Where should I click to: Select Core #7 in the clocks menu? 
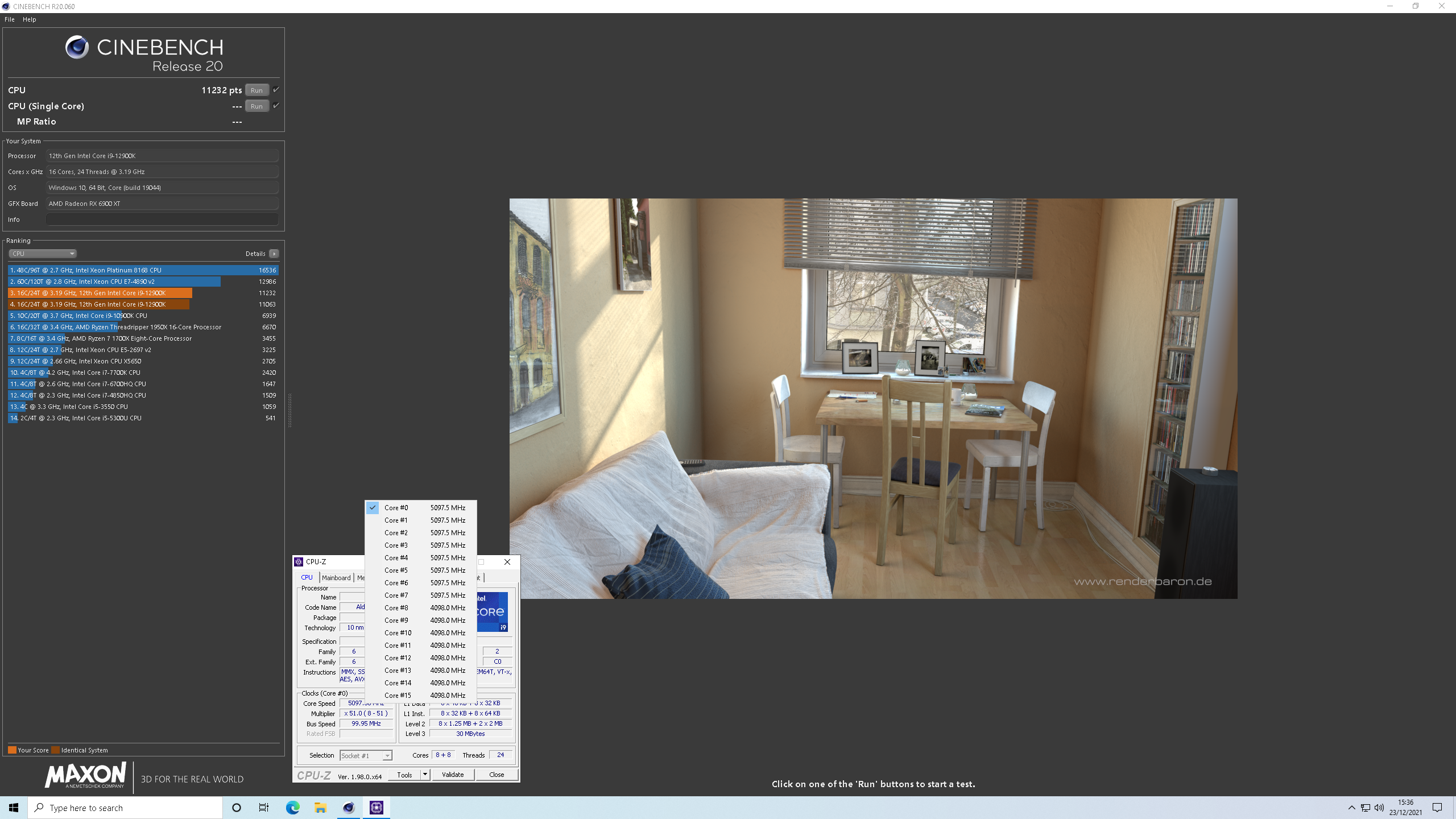click(x=421, y=595)
